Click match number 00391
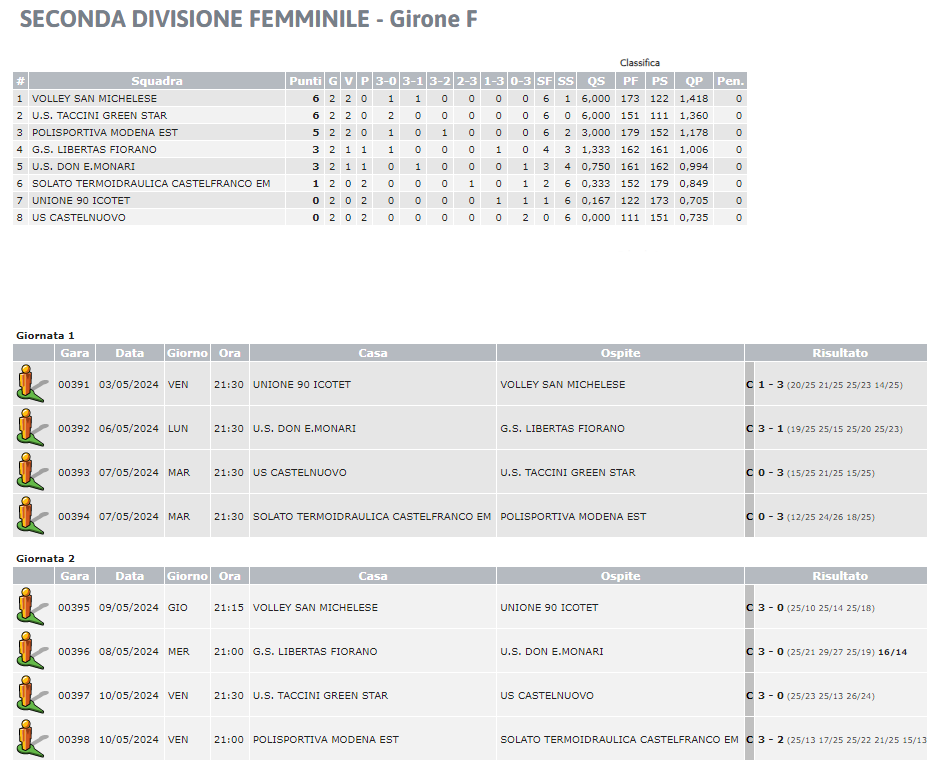 tap(74, 384)
